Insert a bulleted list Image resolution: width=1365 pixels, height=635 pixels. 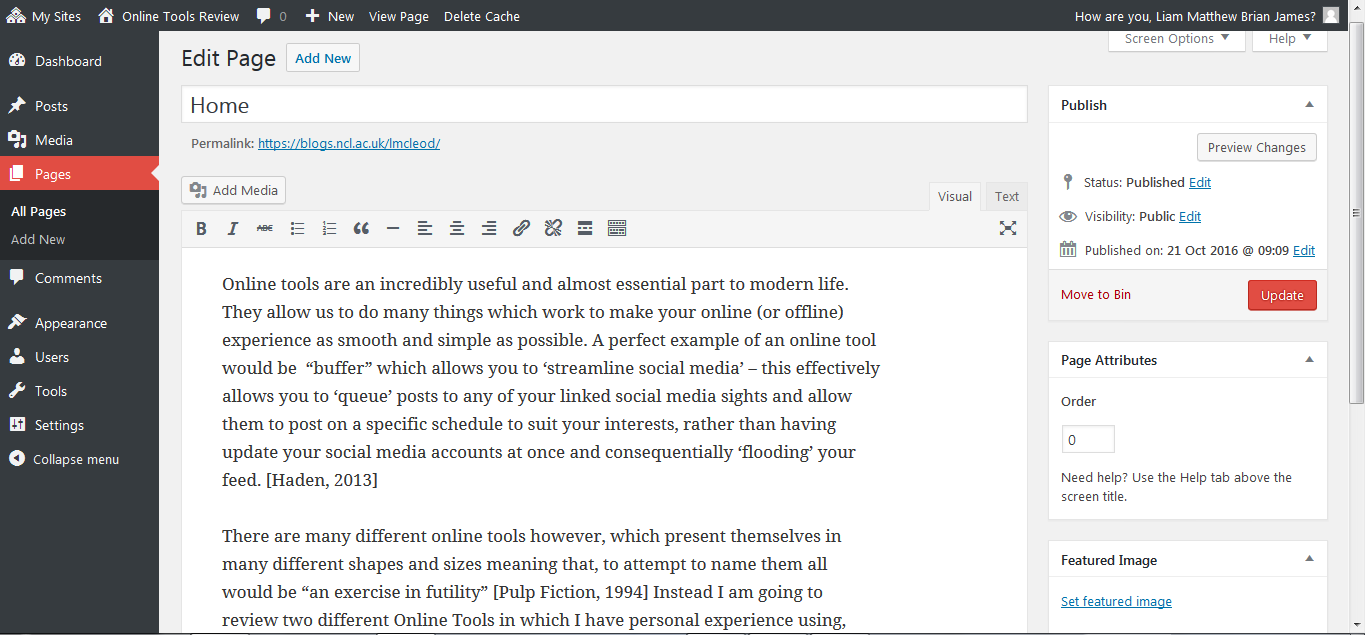click(x=297, y=229)
